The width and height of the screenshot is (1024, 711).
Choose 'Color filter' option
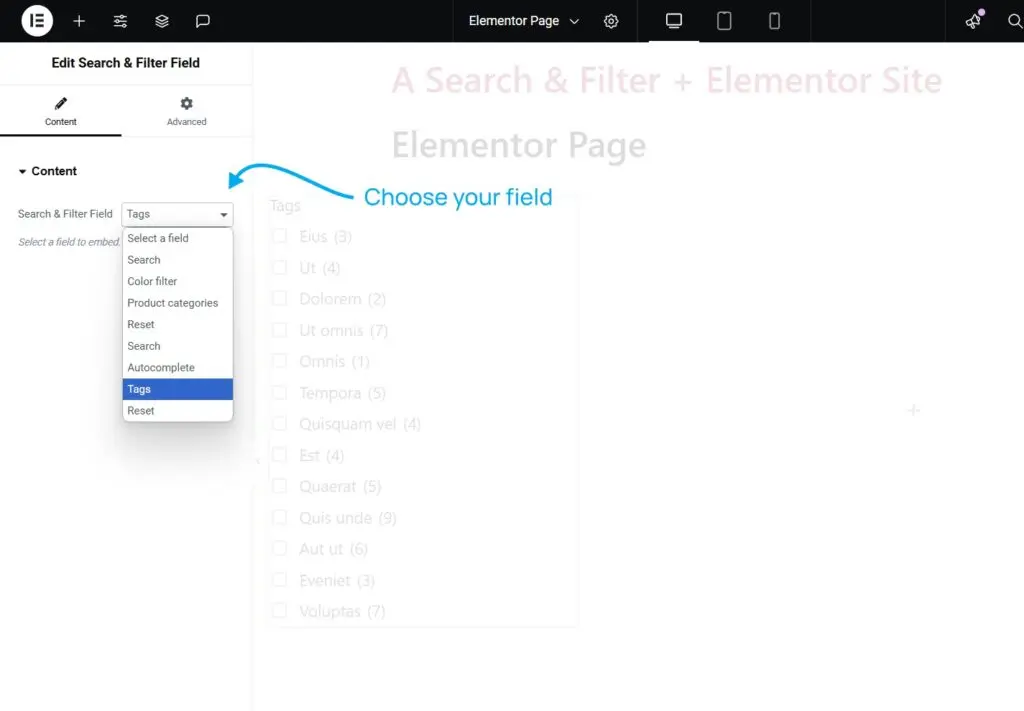178,281
